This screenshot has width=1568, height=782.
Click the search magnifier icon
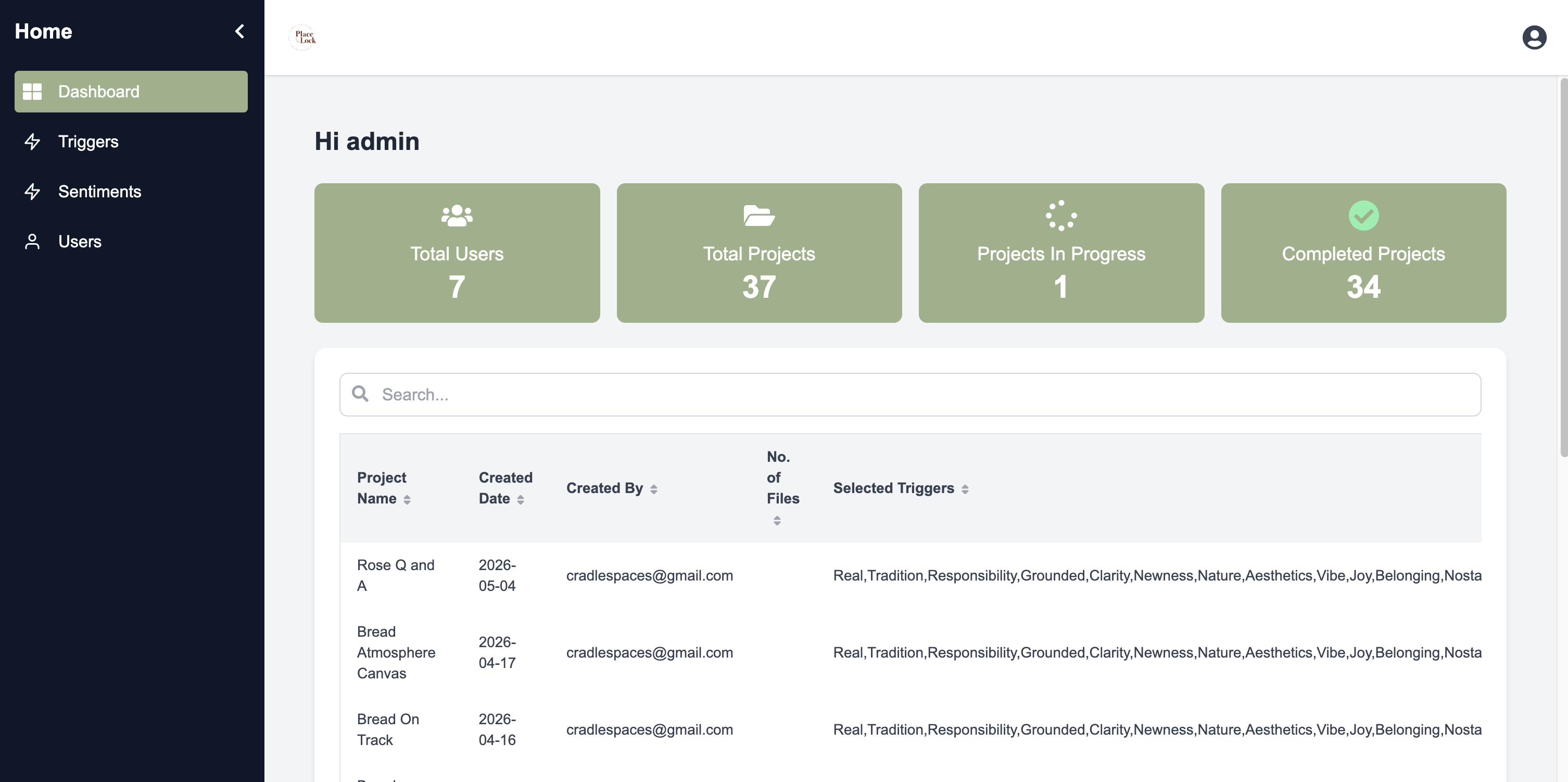tap(360, 394)
